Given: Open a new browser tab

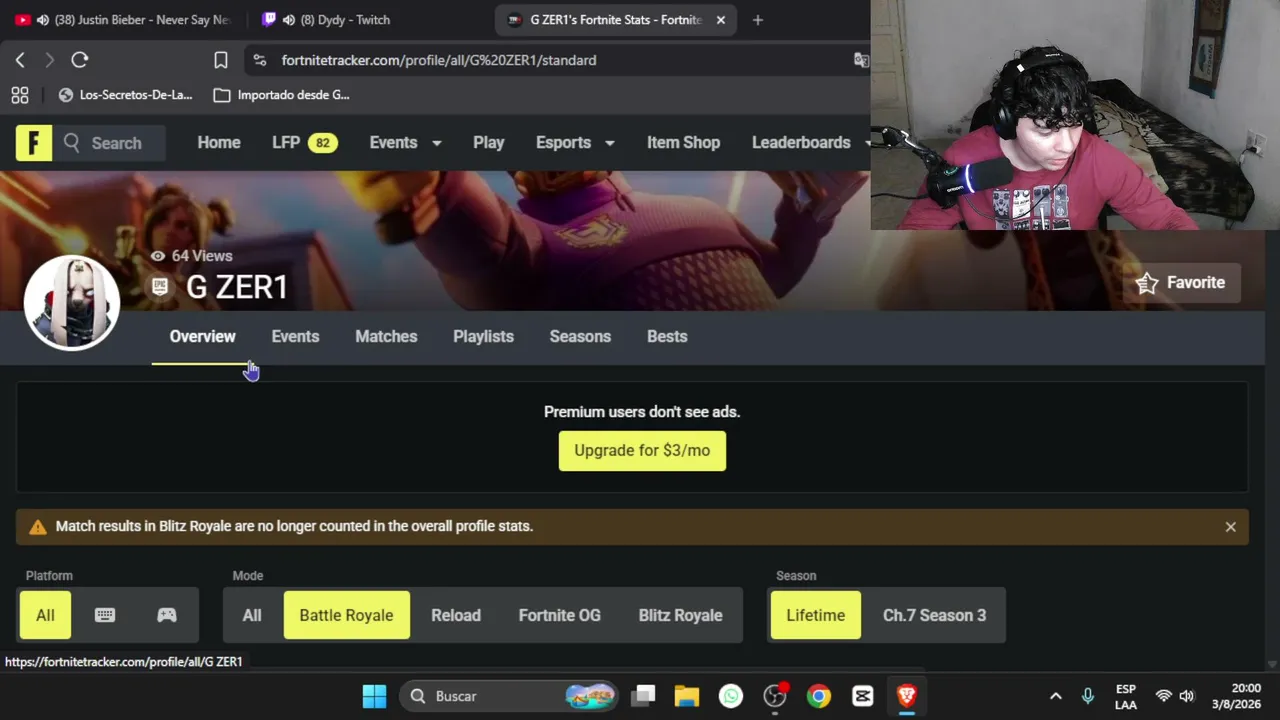Looking at the screenshot, I should click(757, 20).
